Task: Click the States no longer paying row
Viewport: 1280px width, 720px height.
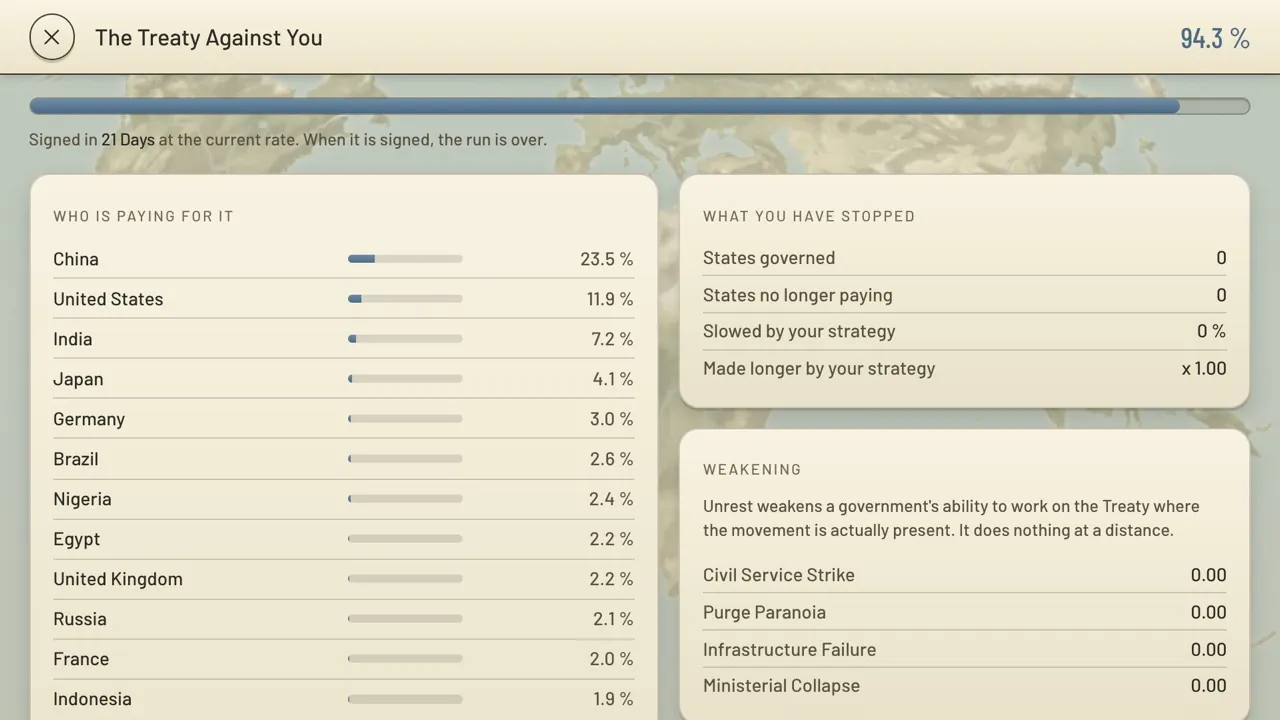Action: [964, 295]
